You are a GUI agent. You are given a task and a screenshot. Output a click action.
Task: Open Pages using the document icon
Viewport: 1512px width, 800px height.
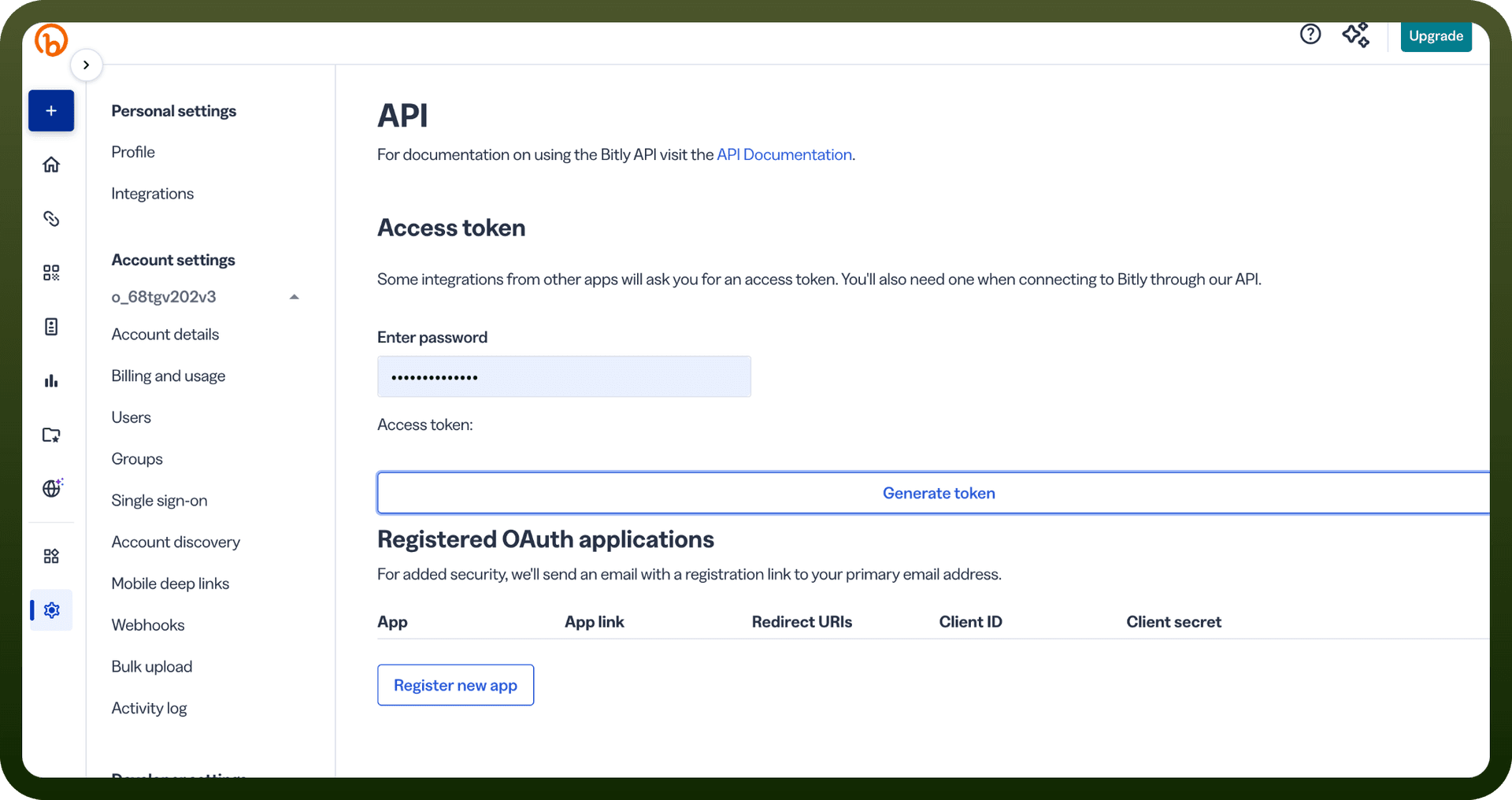coord(51,327)
